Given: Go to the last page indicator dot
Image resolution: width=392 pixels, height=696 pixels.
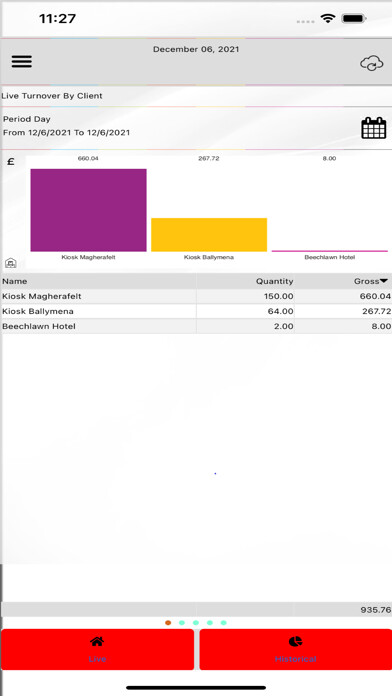Looking at the screenshot, I should pyautogui.click(x=223, y=623).
